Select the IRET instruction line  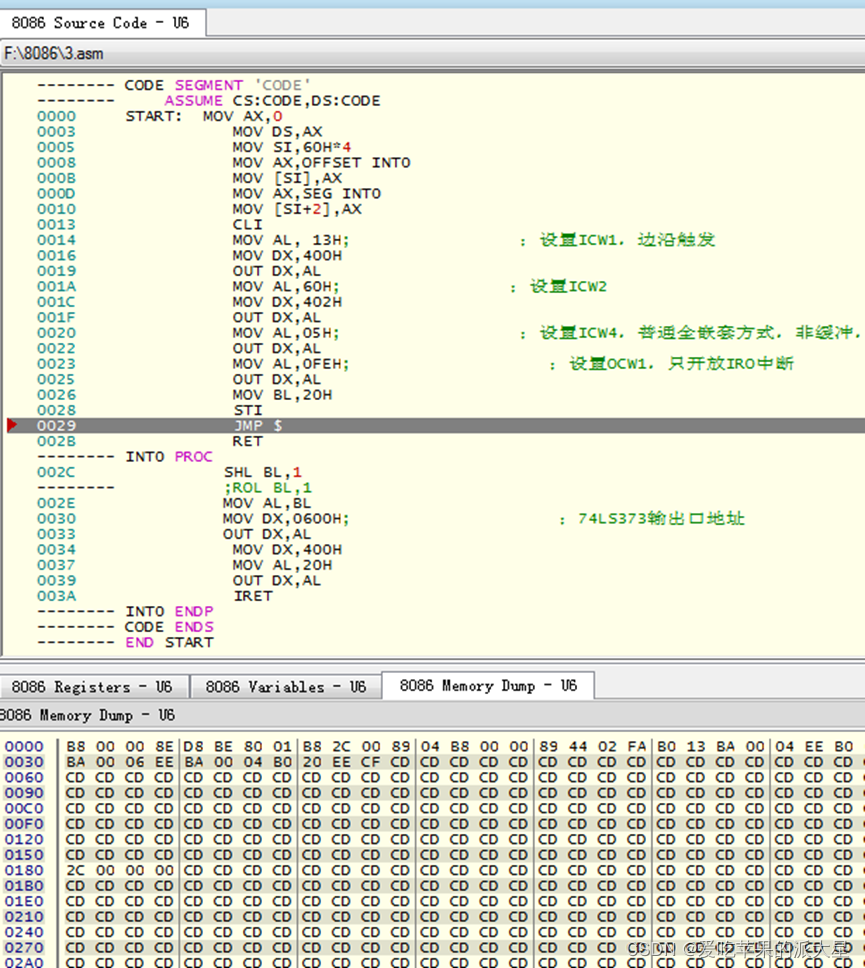(x=253, y=595)
